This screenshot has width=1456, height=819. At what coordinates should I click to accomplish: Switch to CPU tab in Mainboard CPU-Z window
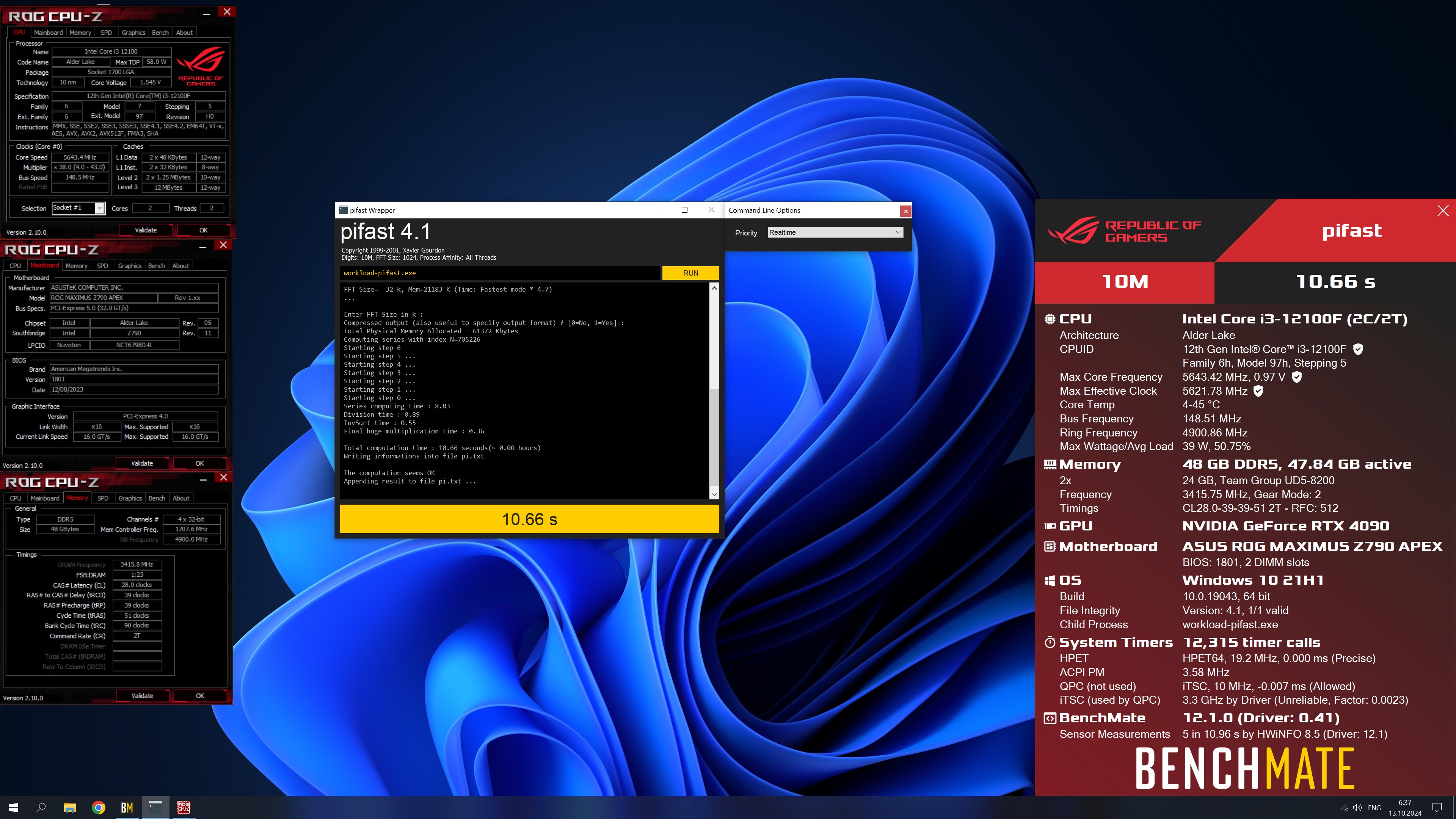coord(15,266)
